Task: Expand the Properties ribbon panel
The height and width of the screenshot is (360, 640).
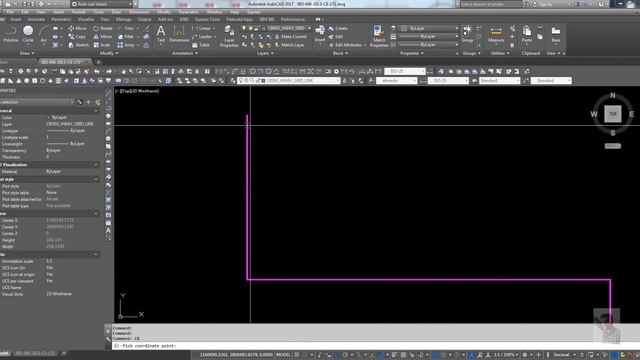Action: click(411, 53)
